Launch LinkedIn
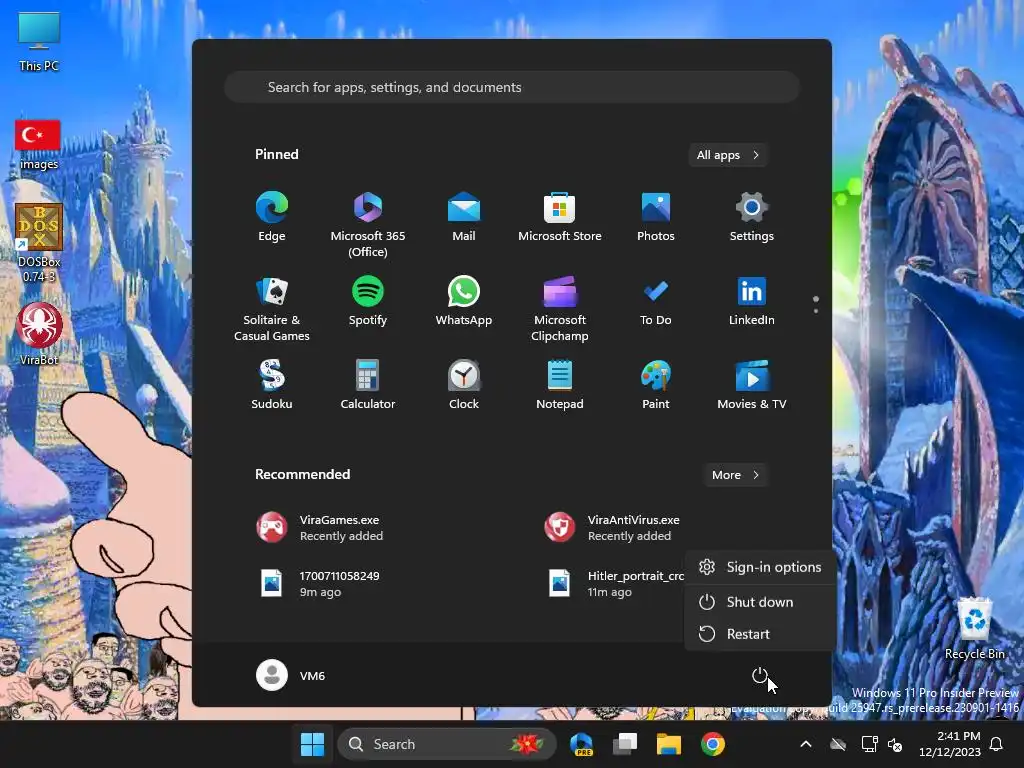 [752, 302]
